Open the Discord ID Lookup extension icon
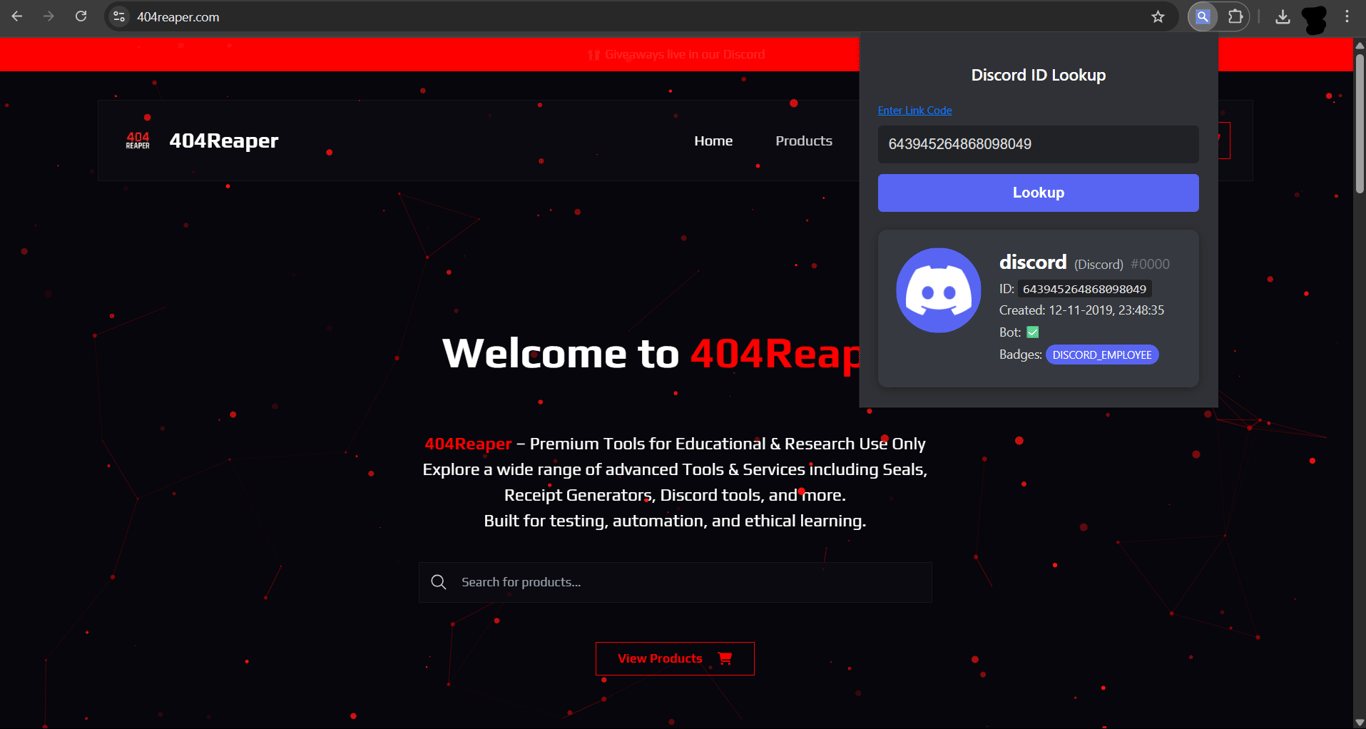Screen dimensions: 1366x729 click(x=1203, y=17)
